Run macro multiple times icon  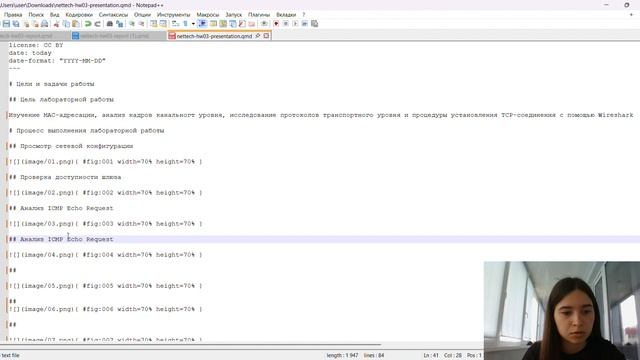coord(304,24)
